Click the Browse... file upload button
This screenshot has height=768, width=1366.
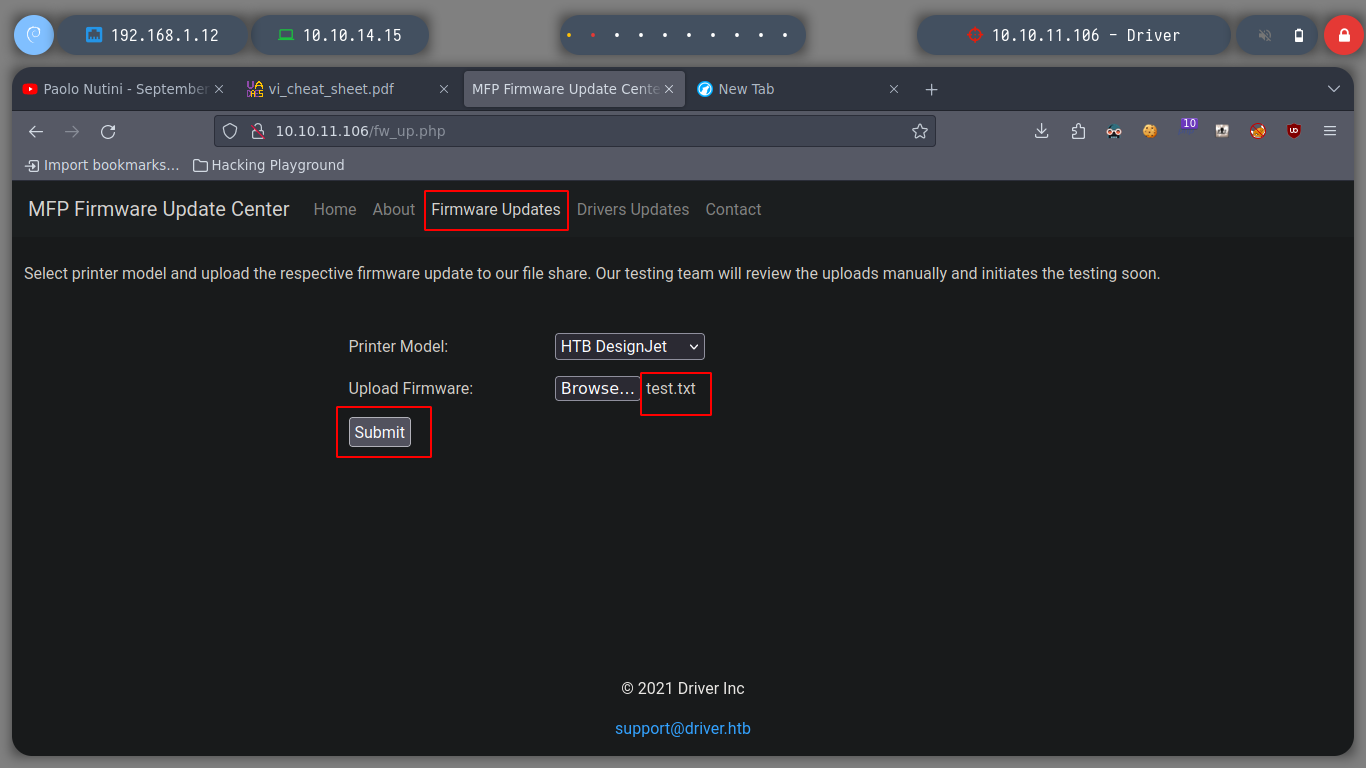pos(597,388)
